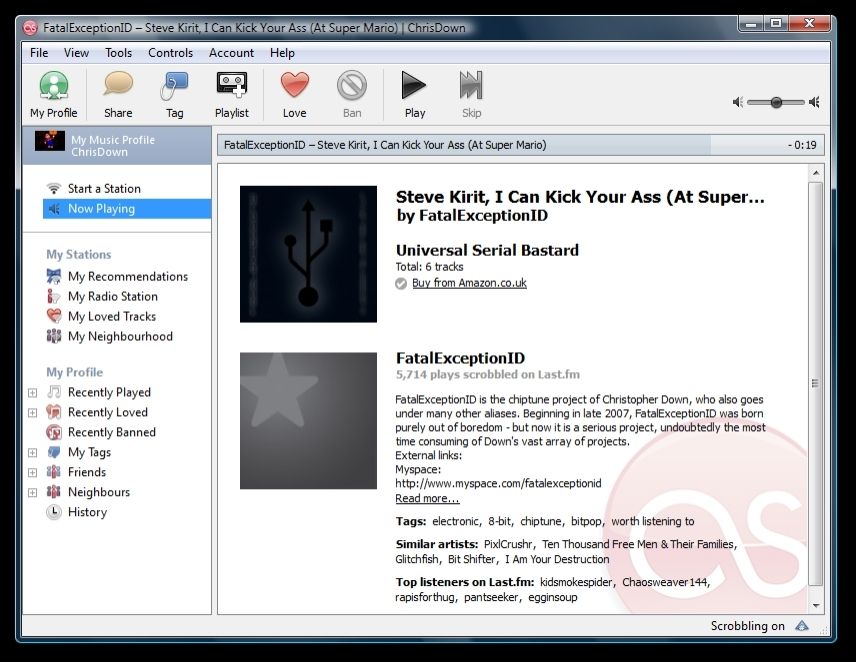Screen dimensions: 856x662
Task: Open the Help menu
Action: click(x=282, y=53)
